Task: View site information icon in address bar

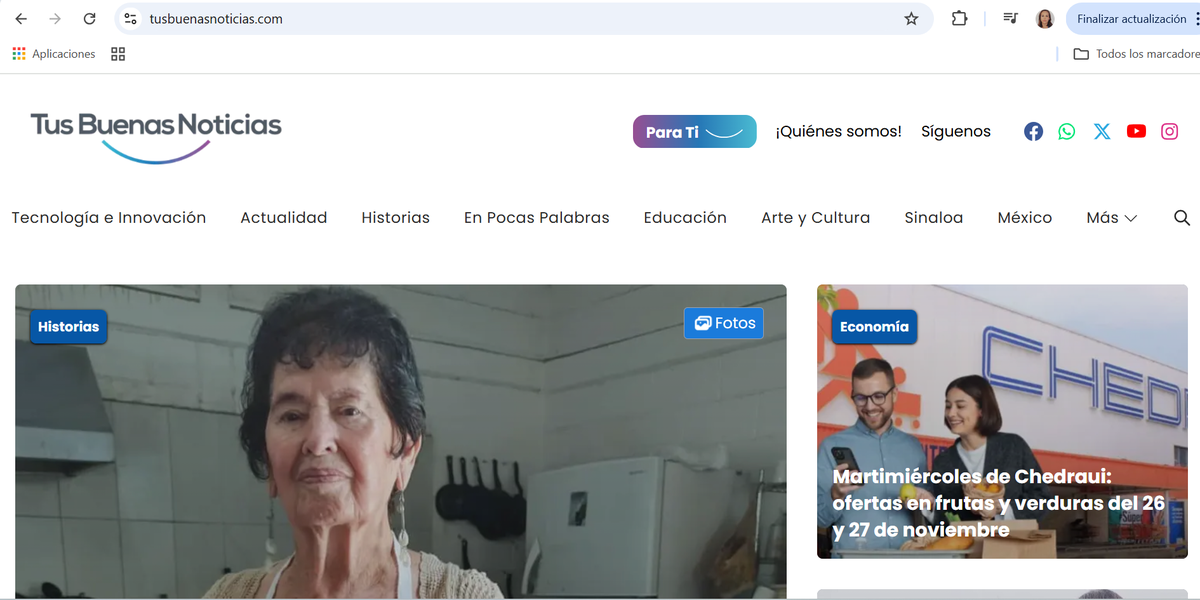Action: [x=130, y=19]
